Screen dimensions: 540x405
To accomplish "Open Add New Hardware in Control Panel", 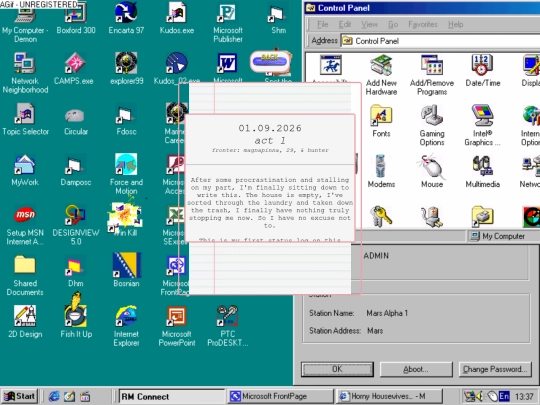I will pos(381,75).
